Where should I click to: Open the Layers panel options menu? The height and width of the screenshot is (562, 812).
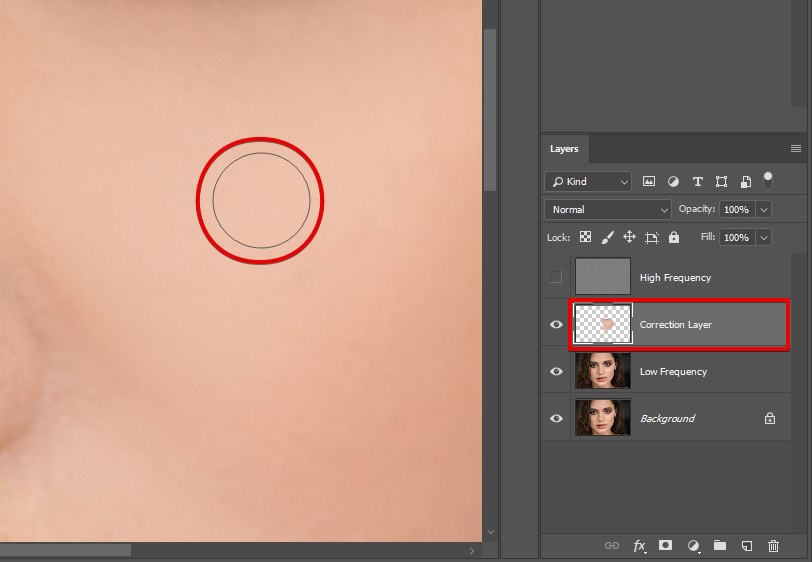click(x=796, y=149)
